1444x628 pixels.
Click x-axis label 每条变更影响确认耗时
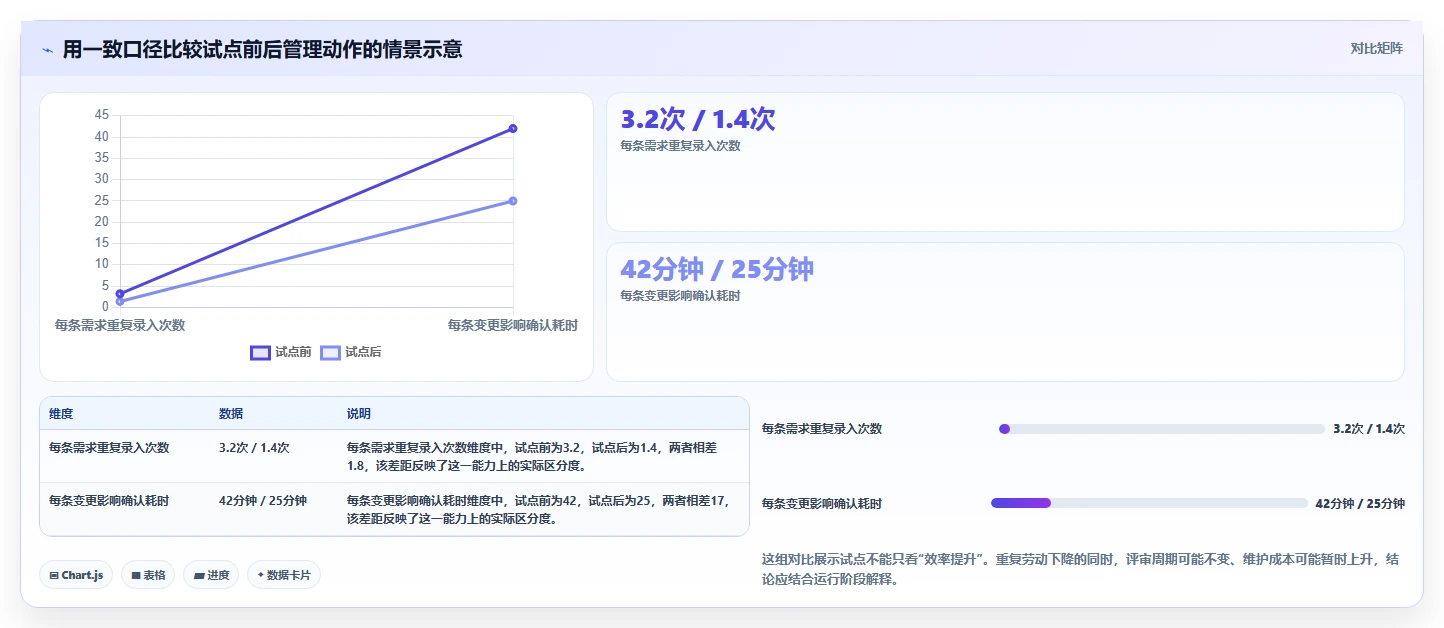513,325
